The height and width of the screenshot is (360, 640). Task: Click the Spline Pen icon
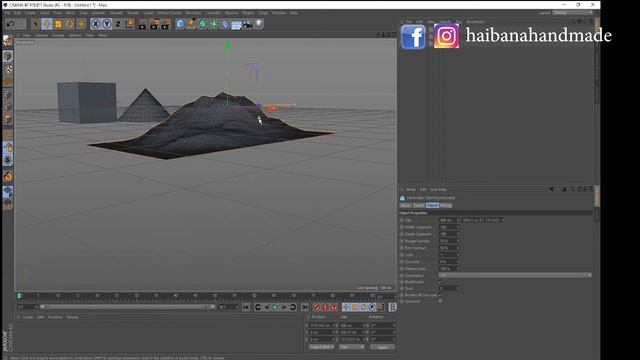(191, 24)
